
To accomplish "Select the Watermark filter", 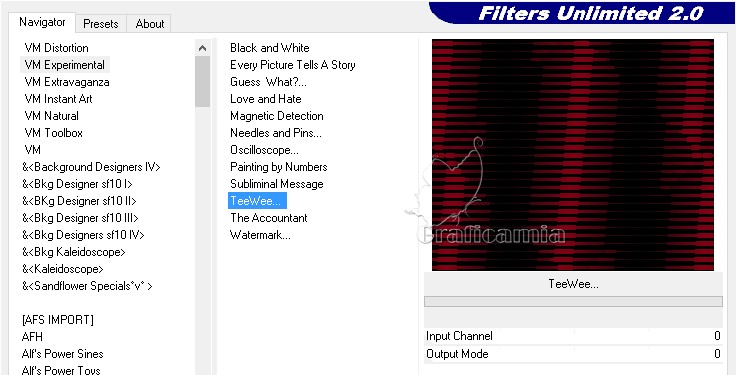I will point(260,235).
